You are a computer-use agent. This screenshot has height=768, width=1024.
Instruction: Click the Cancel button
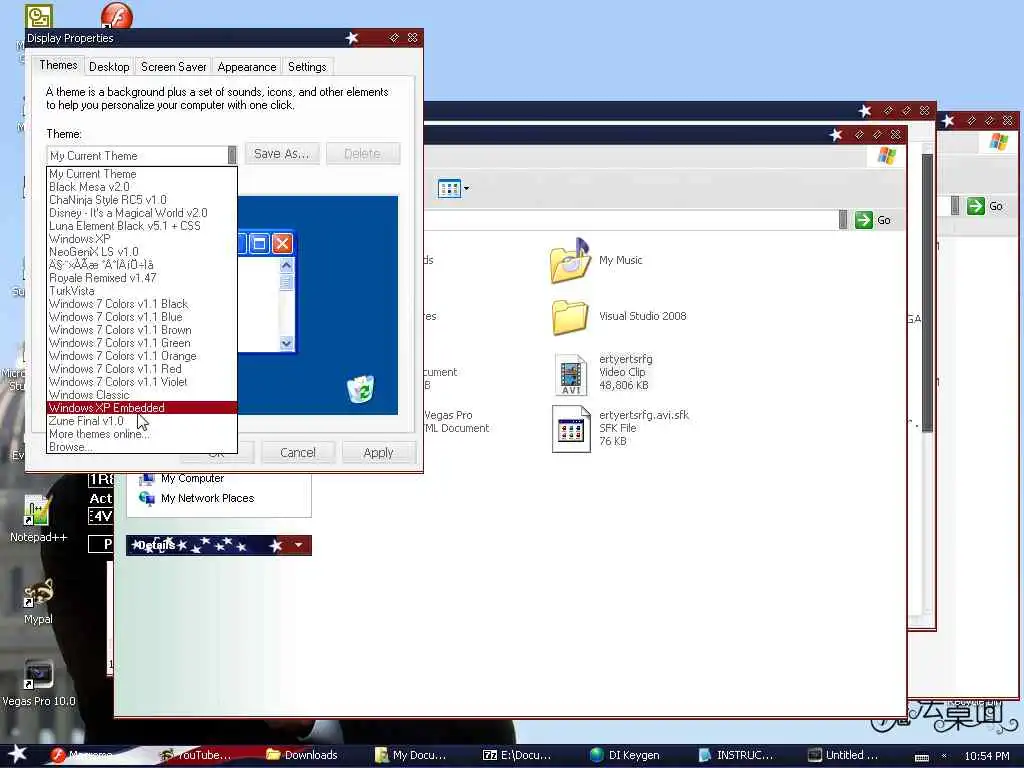pos(298,453)
